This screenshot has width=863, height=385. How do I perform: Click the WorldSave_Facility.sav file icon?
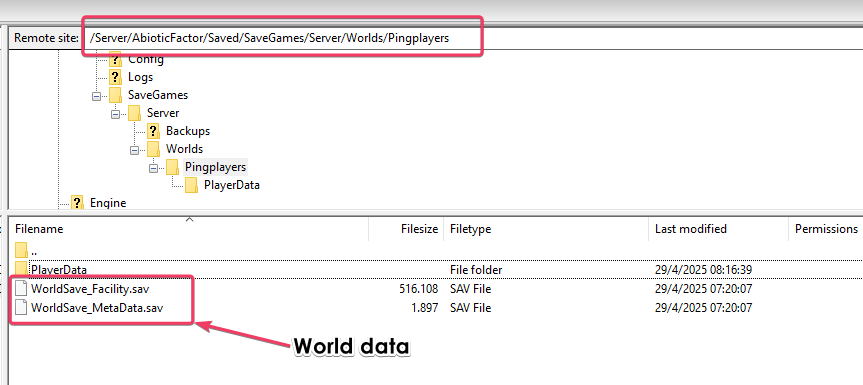coord(21,289)
